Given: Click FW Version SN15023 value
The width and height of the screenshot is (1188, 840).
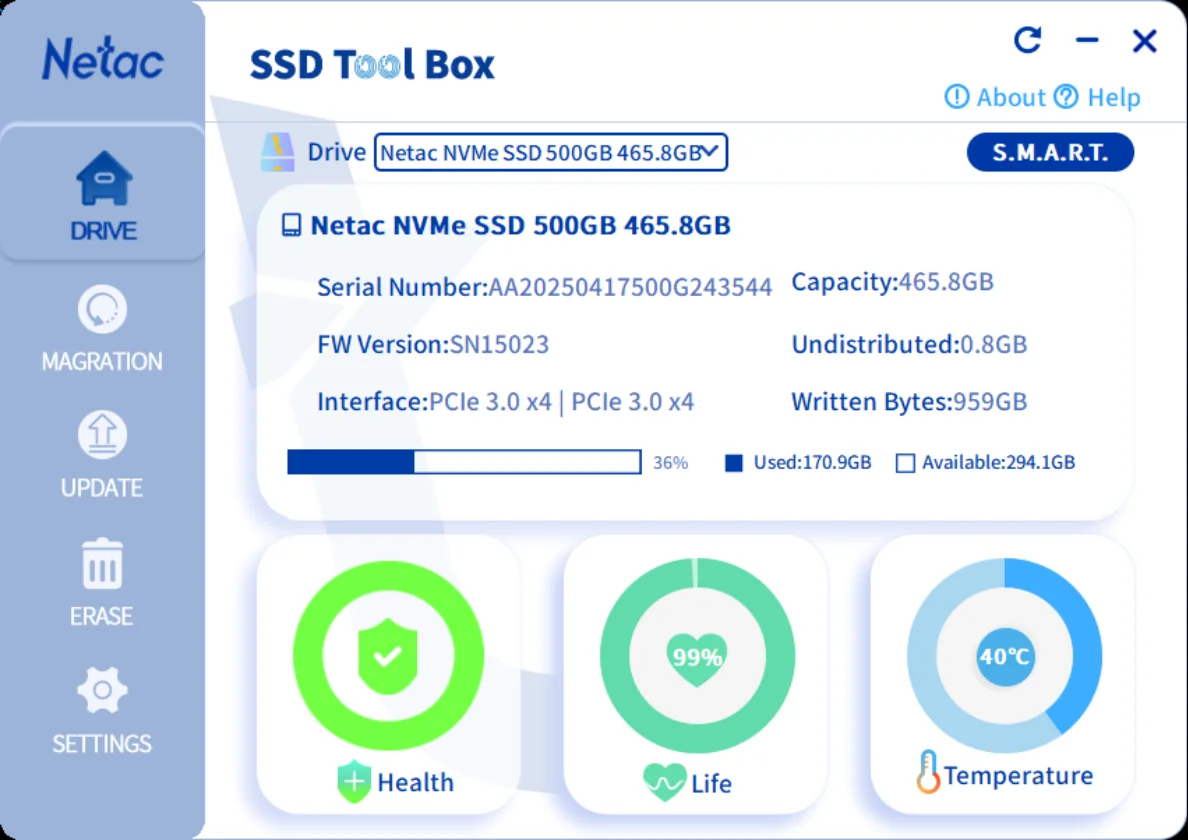Looking at the screenshot, I should pos(499,344).
